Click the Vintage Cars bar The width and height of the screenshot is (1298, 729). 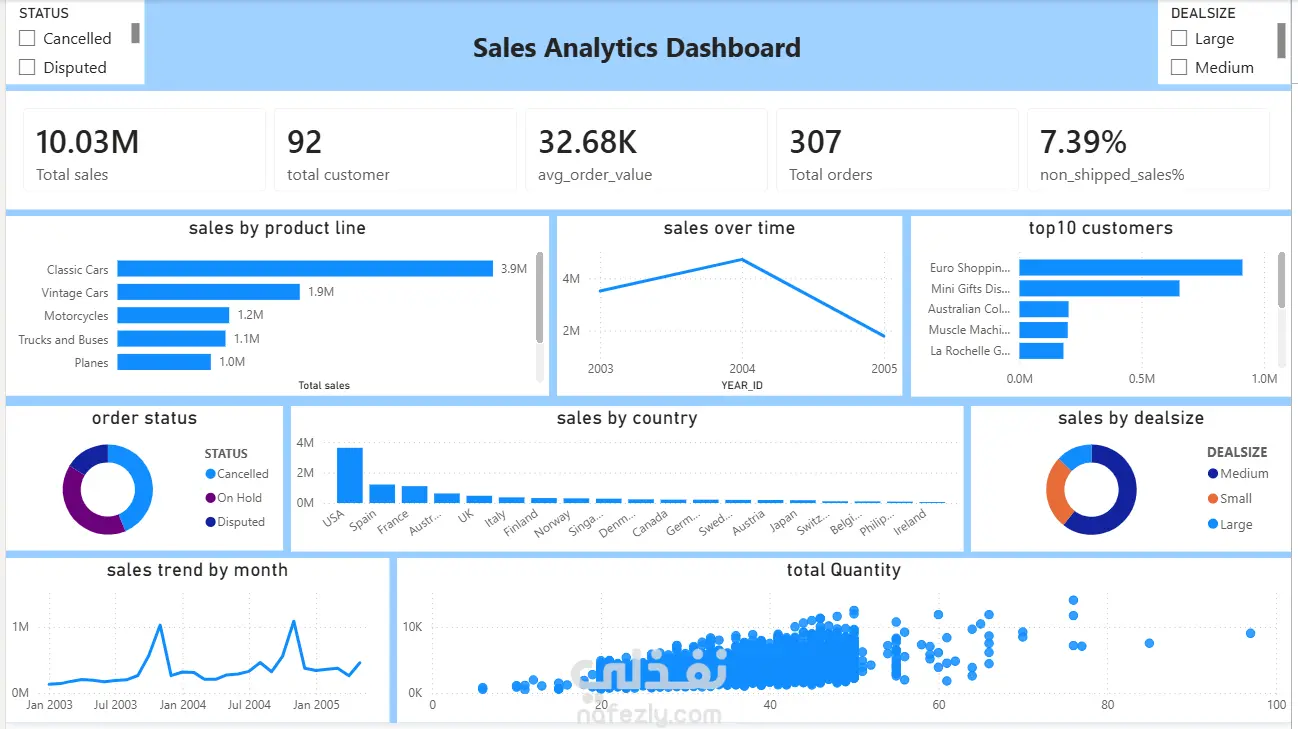pyautogui.click(x=208, y=292)
